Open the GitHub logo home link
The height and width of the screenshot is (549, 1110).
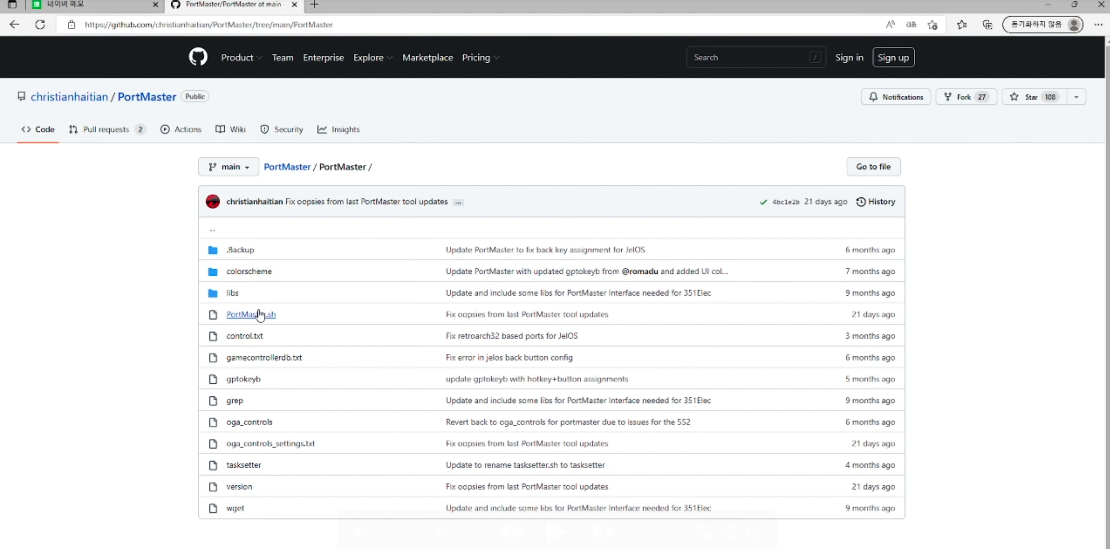[198, 57]
